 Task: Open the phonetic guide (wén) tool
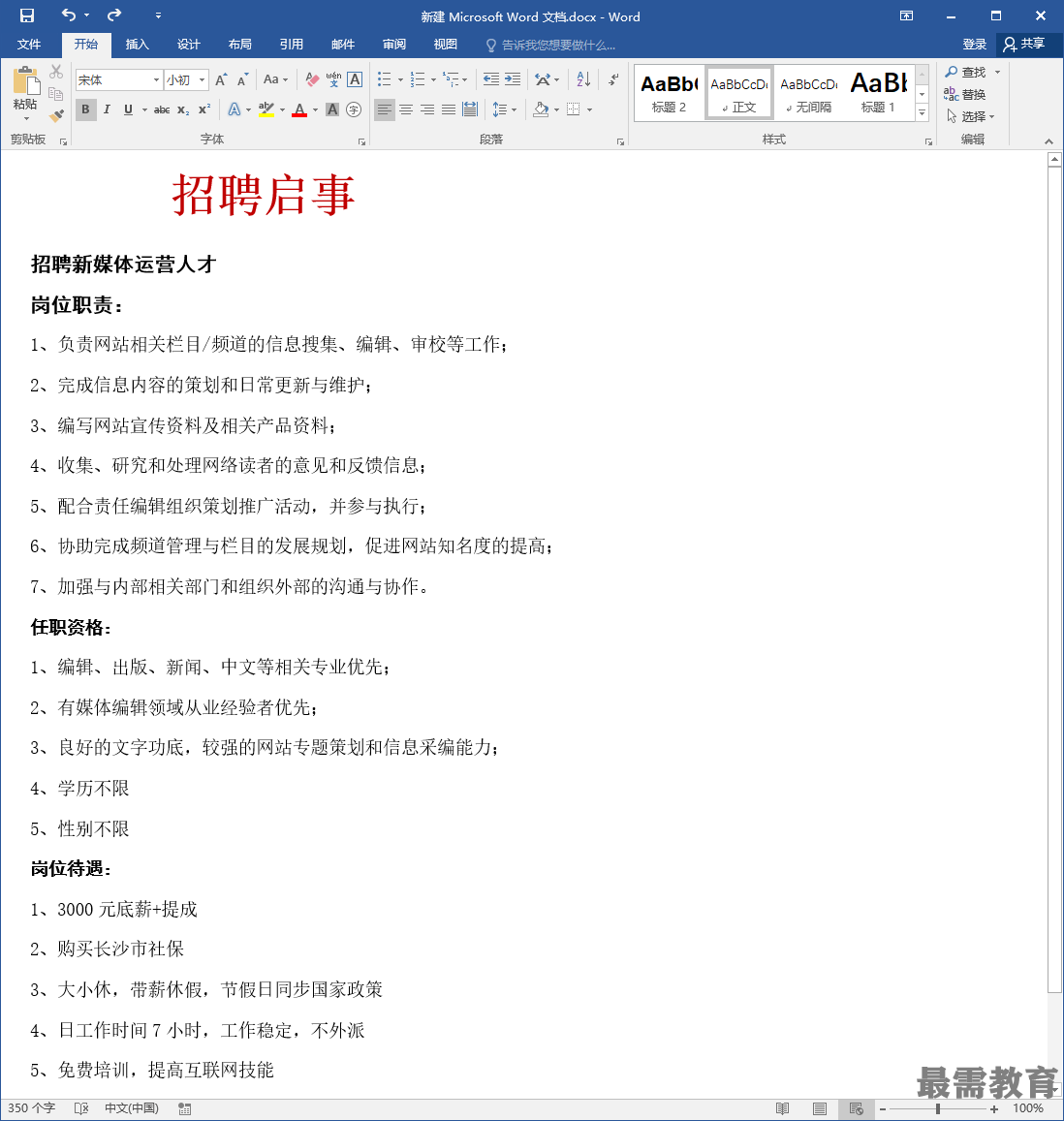point(333,79)
